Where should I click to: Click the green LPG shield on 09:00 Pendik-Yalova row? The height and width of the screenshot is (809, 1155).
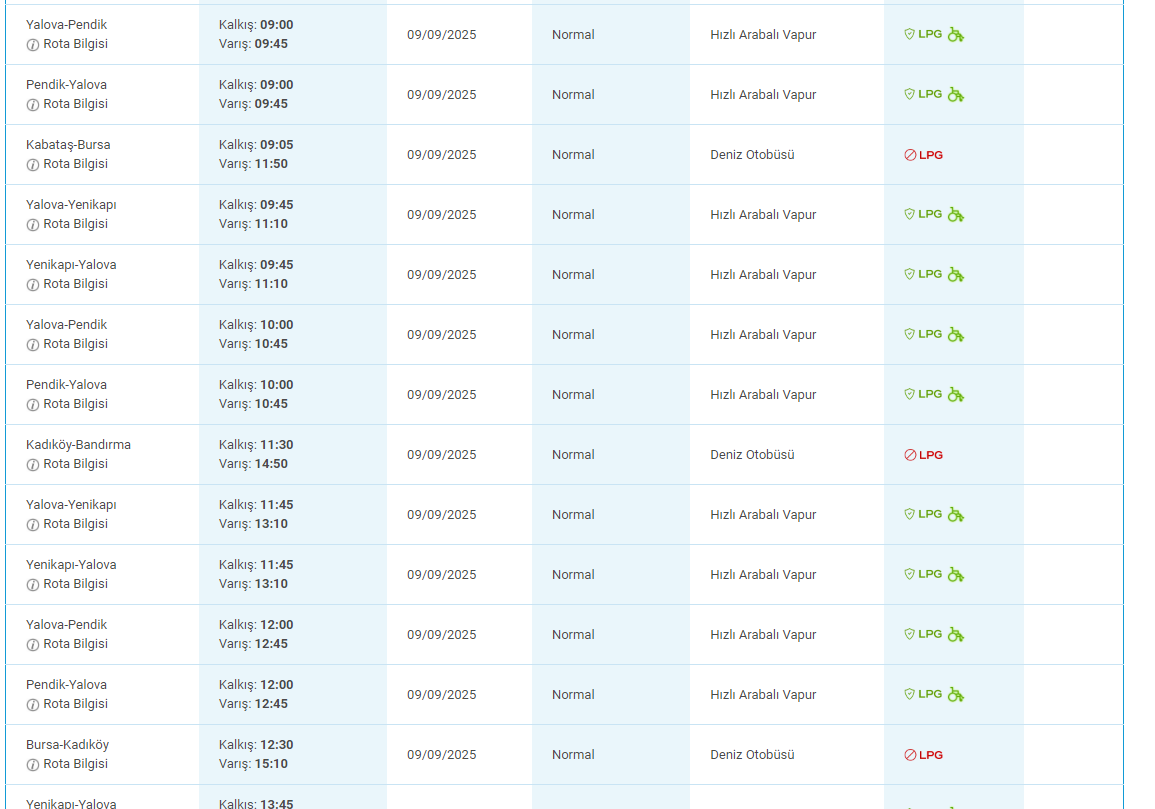tap(910, 94)
